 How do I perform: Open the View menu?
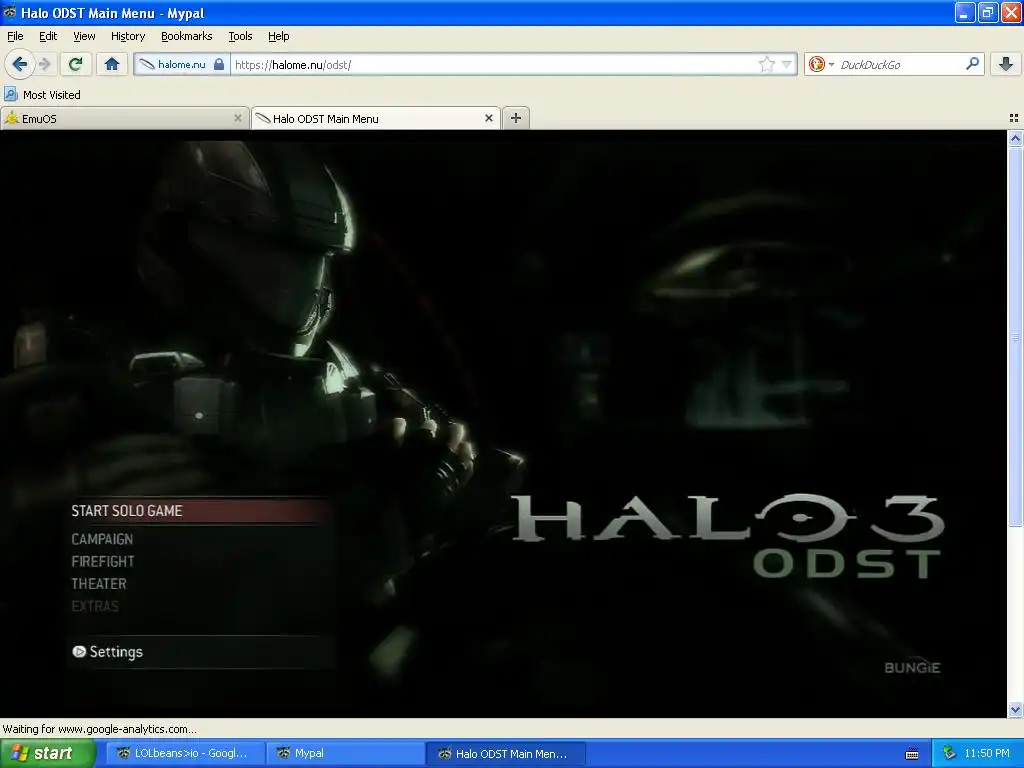(84, 36)
